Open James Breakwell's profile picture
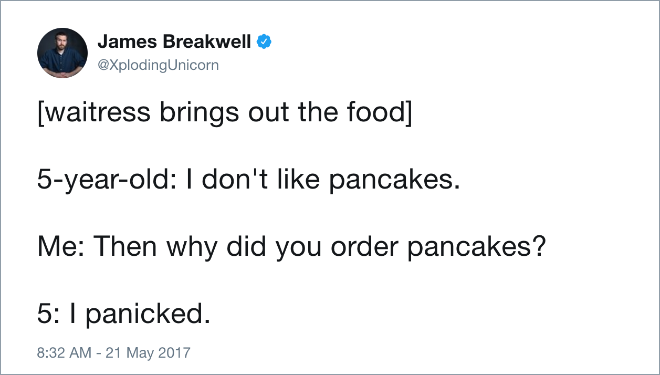The height and width of the screenshot is (375, 660). [62, 53]
